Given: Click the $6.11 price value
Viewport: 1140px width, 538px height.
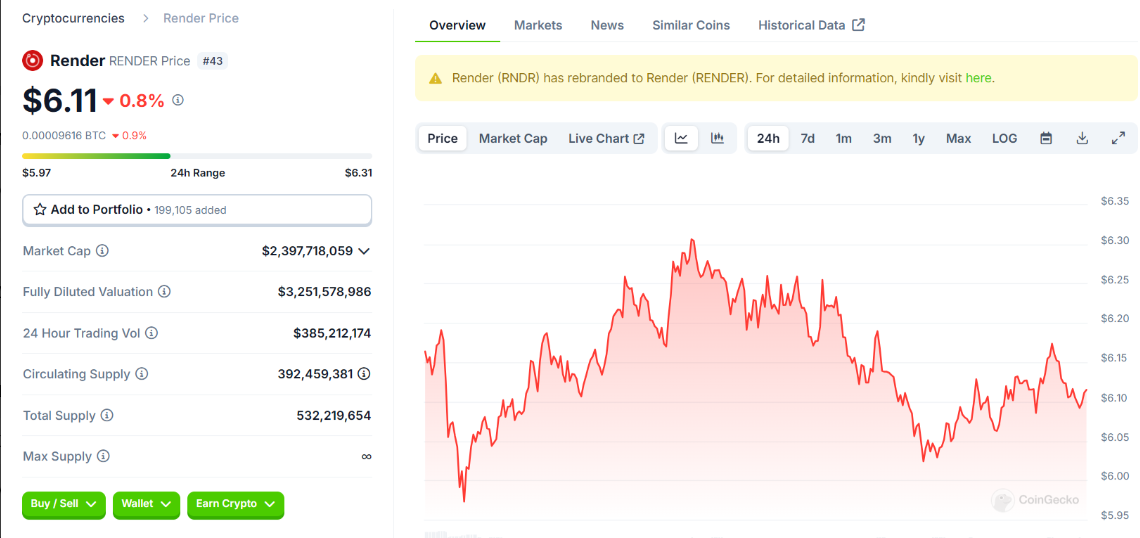Looking at the screenshot, I should 60,100.
